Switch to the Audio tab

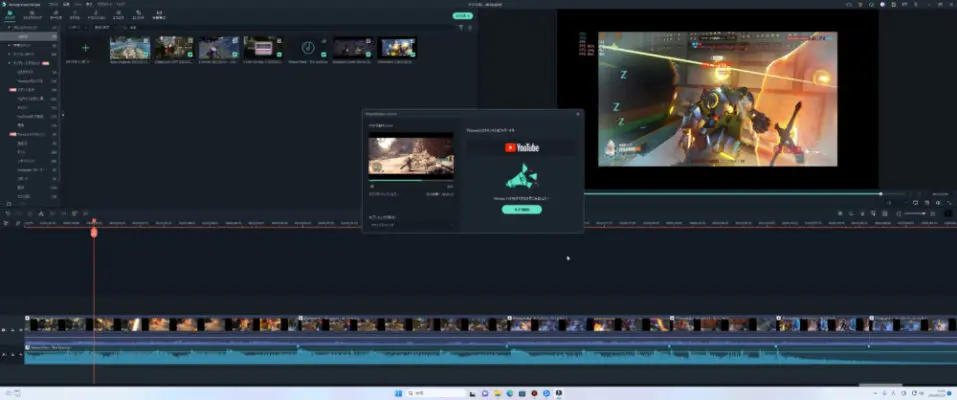click(56, 15)
